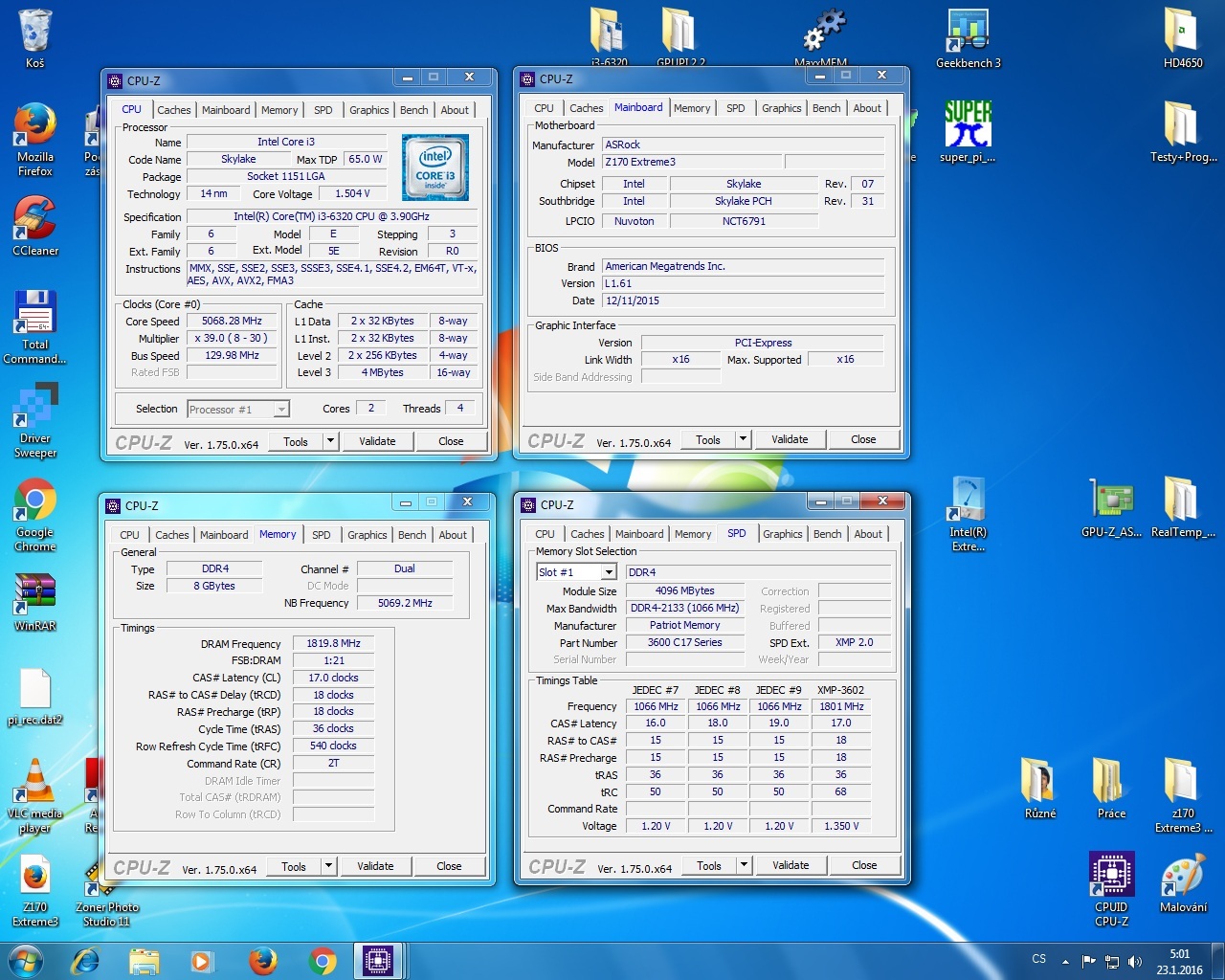Select the Google Chrome desktop shortcut

[x=34, y=515]
